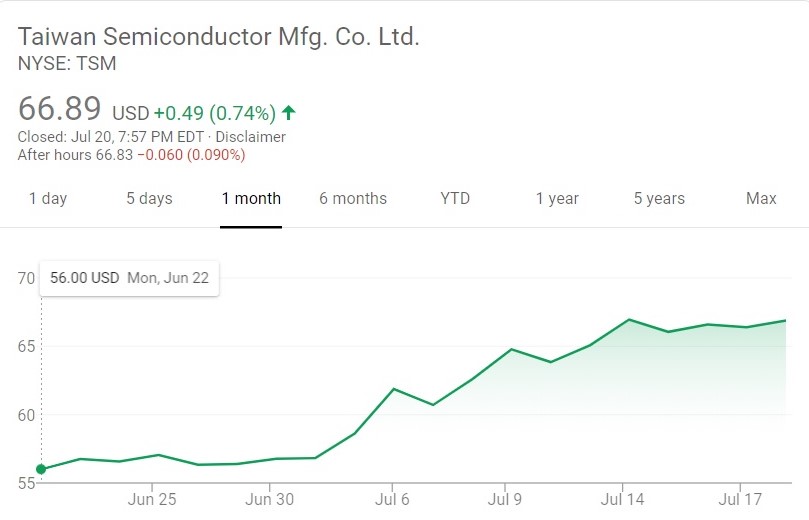
Task: Click the NYSE: TSM ticker label
Action: tap(66, 64)
